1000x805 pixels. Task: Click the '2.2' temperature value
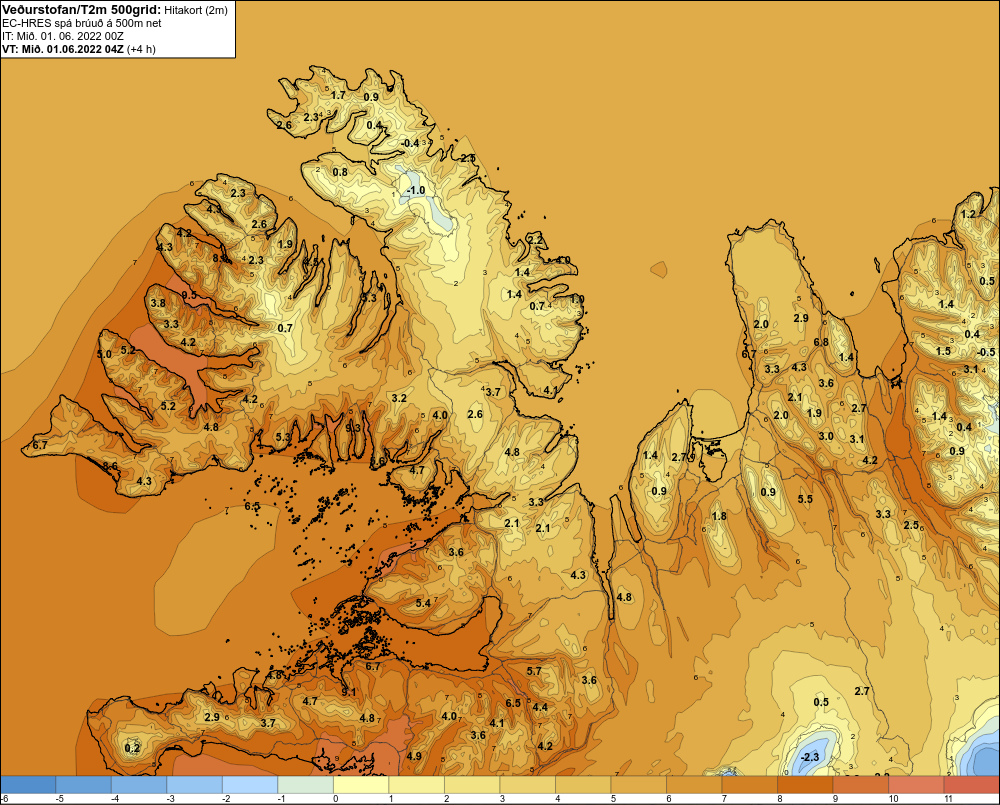point(535,240)
